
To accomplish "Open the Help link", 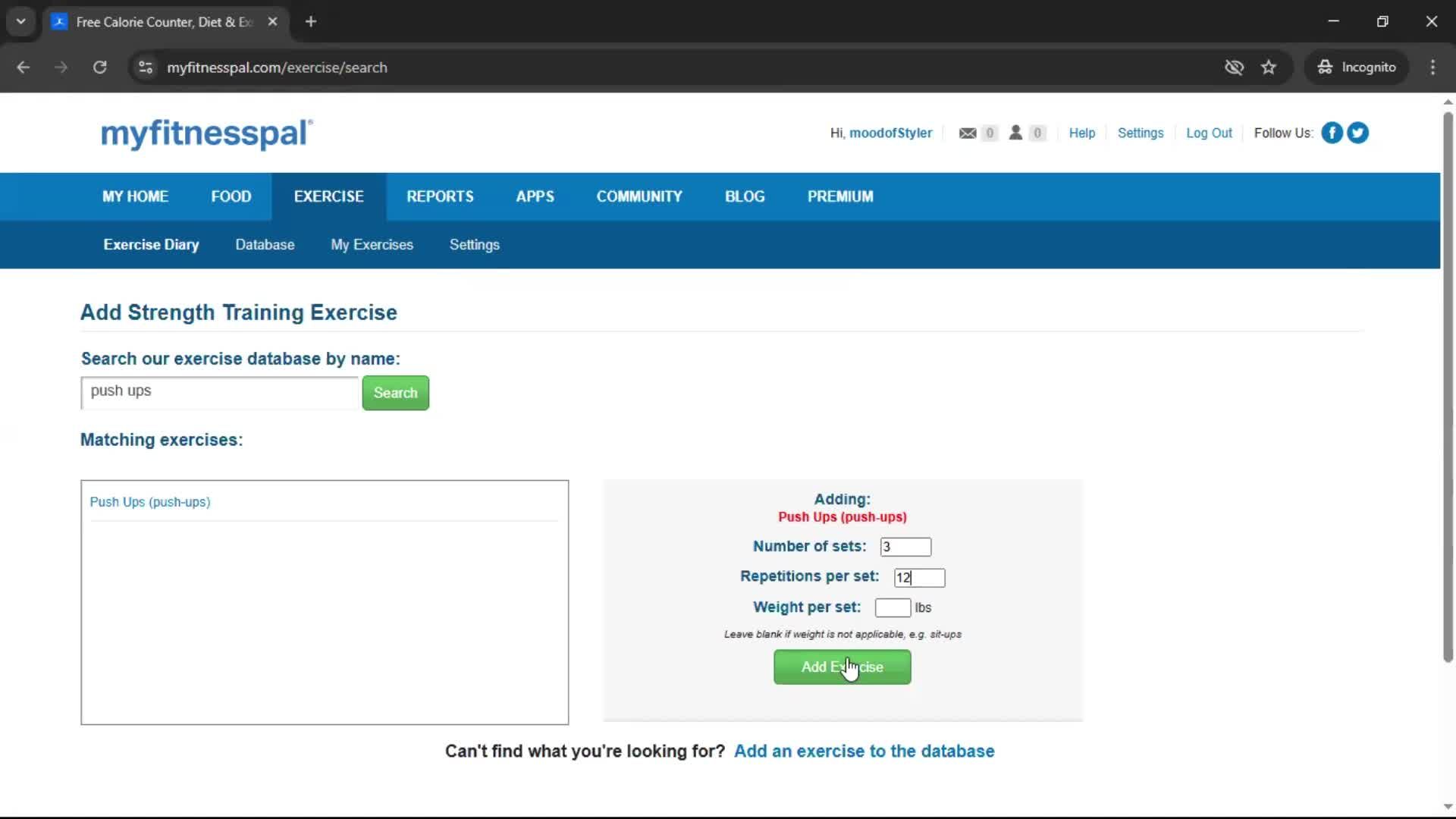I will (x=1082, y=133).
